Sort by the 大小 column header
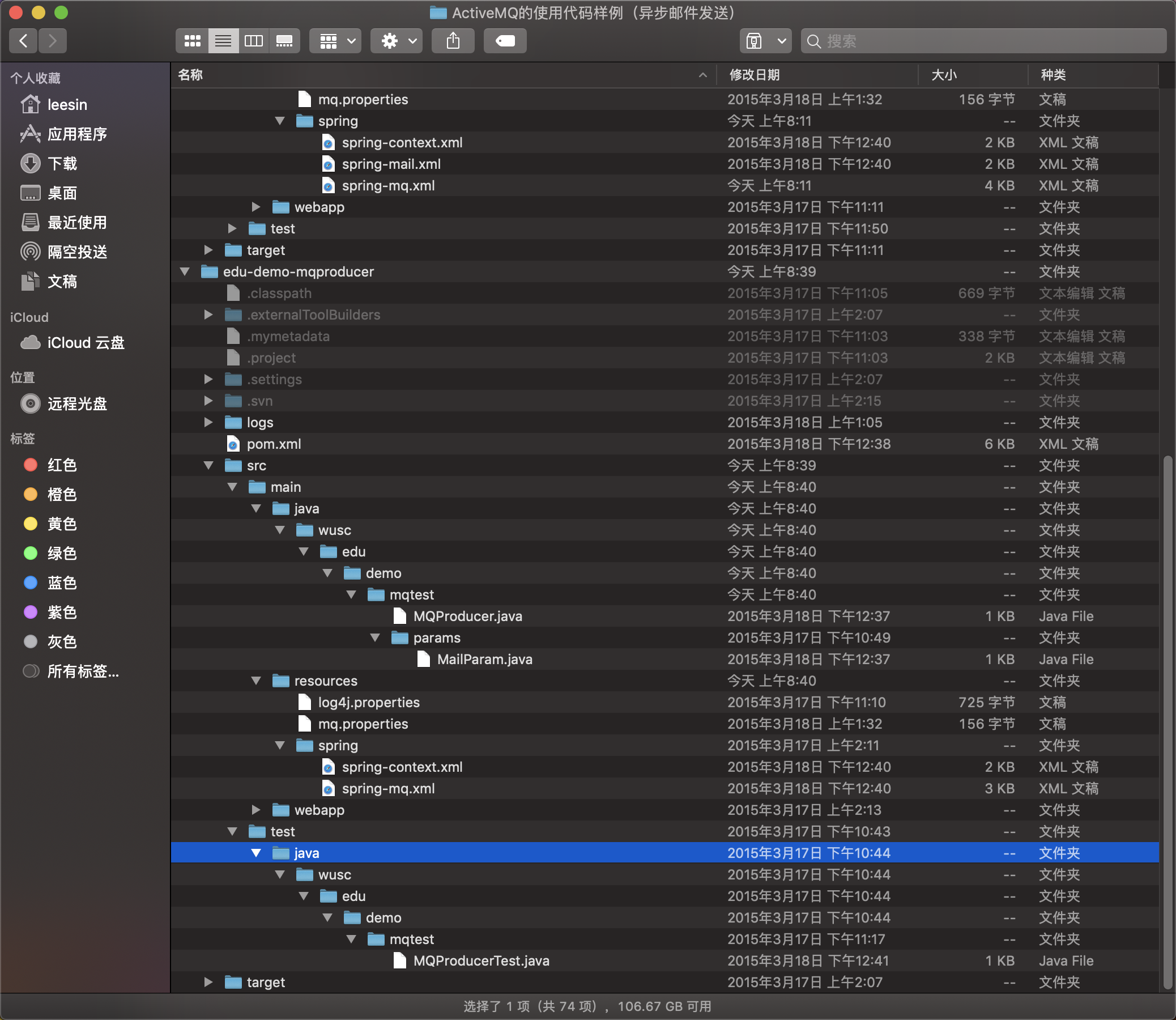Viewport: 1176px width, 1020px height. click(x=973, y=75)
